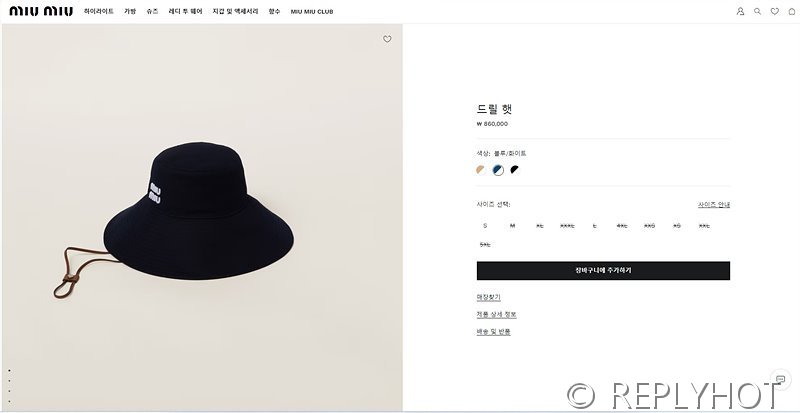Open the 슈즈 menu
The width and height of the screenshot is (800, 413).
tap(152, 11)
